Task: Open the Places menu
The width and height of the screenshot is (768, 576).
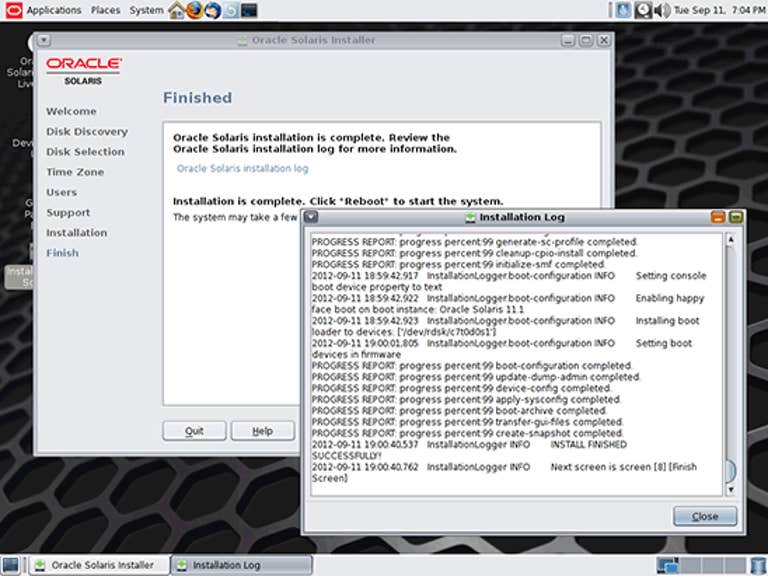Action: pos(105,10)
